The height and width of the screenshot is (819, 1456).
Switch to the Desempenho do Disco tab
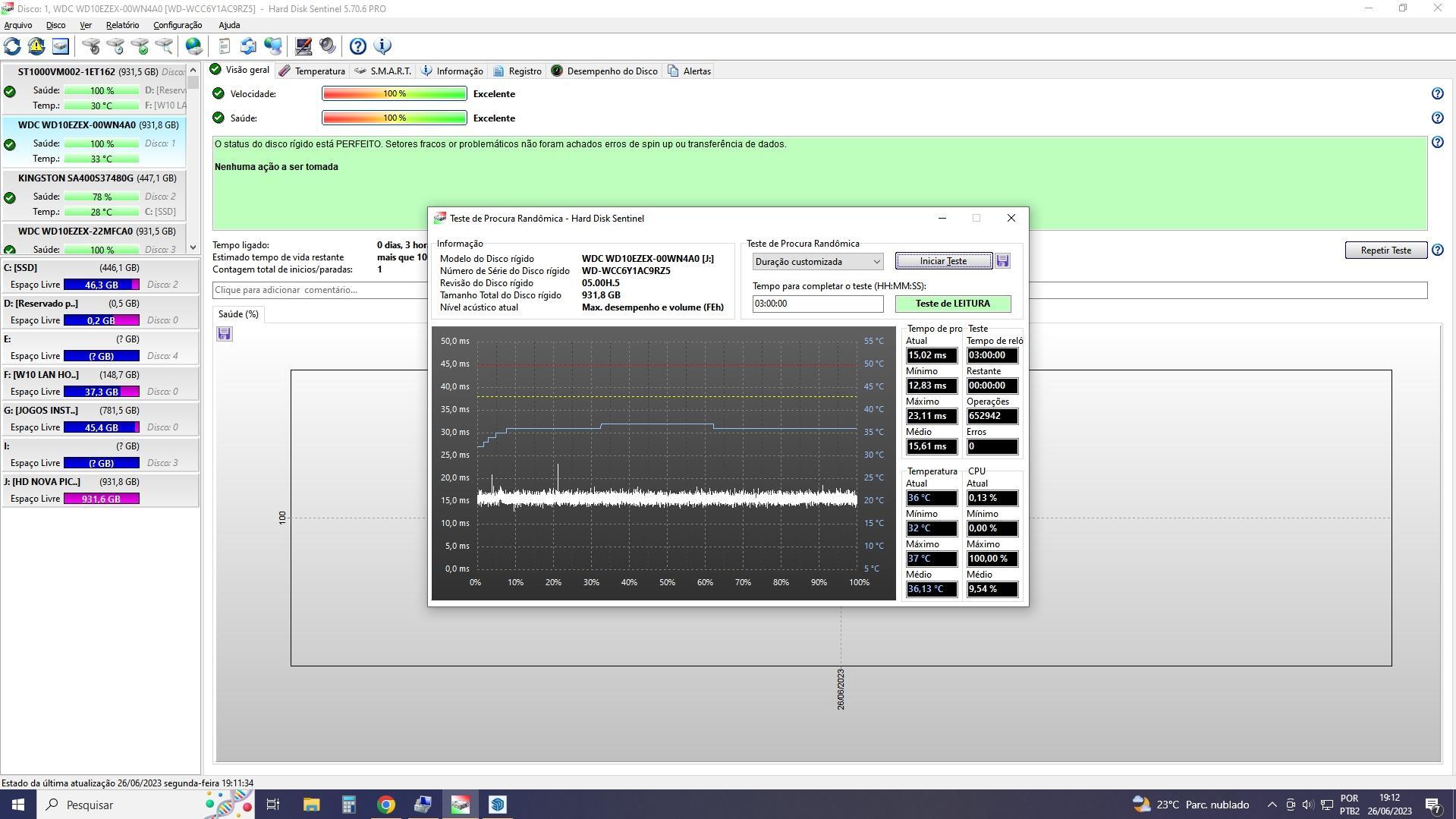[x=605, y=71]
